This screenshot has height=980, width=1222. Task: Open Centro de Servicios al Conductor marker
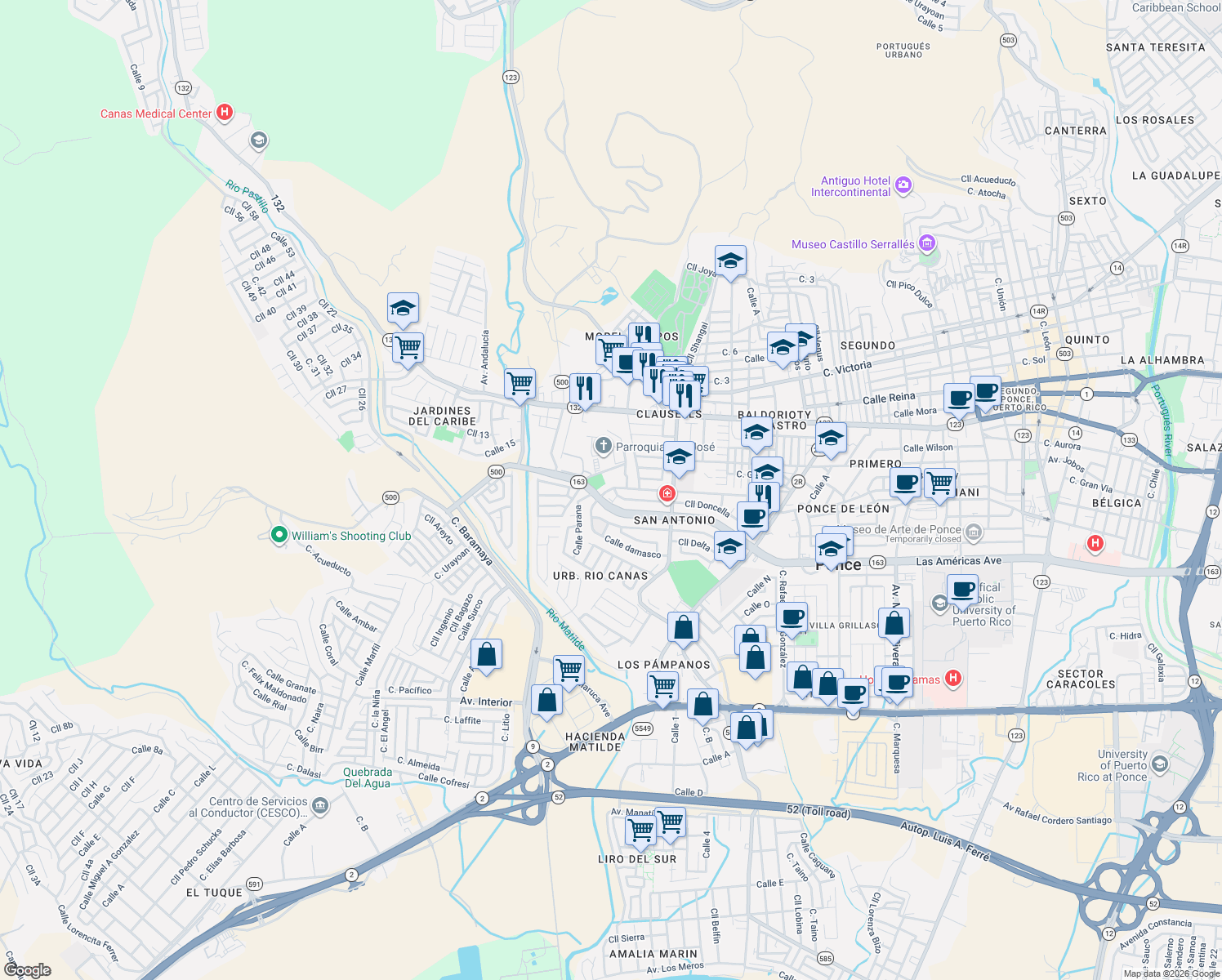(320, 807)
